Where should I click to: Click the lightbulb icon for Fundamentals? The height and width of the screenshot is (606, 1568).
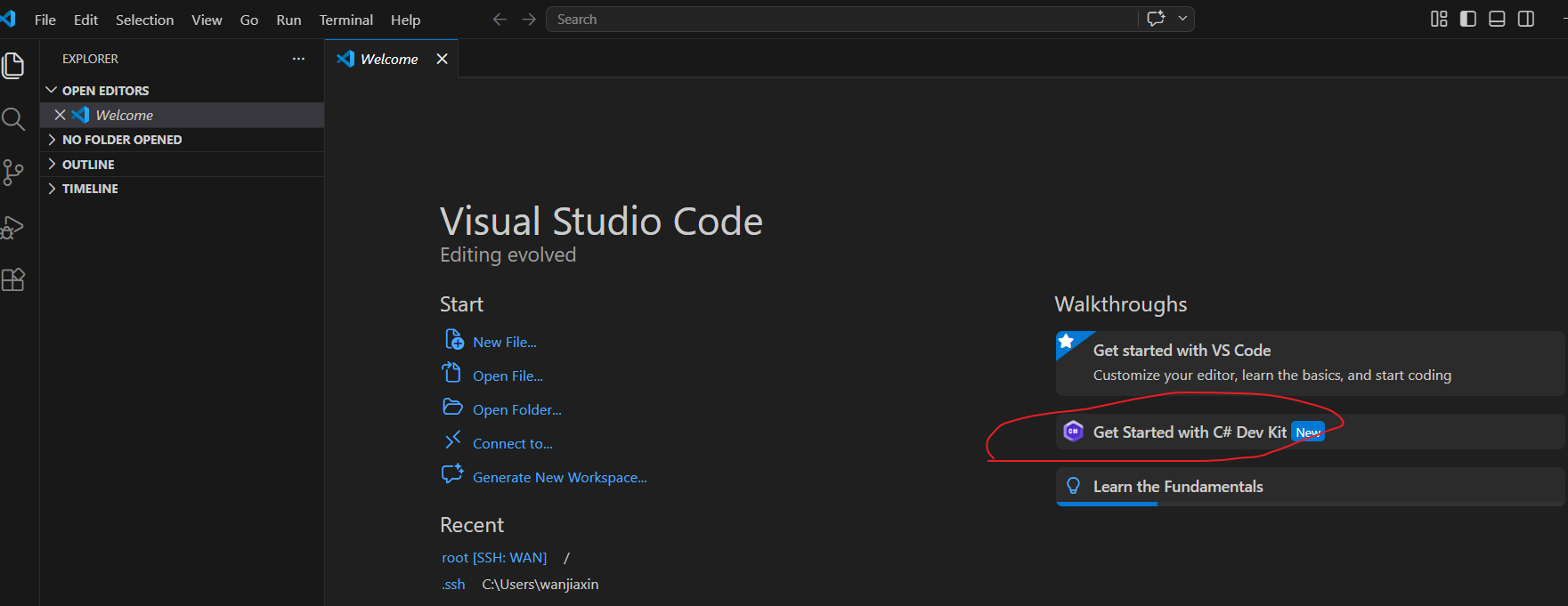pyautogui.click(x=1074, y=486)
